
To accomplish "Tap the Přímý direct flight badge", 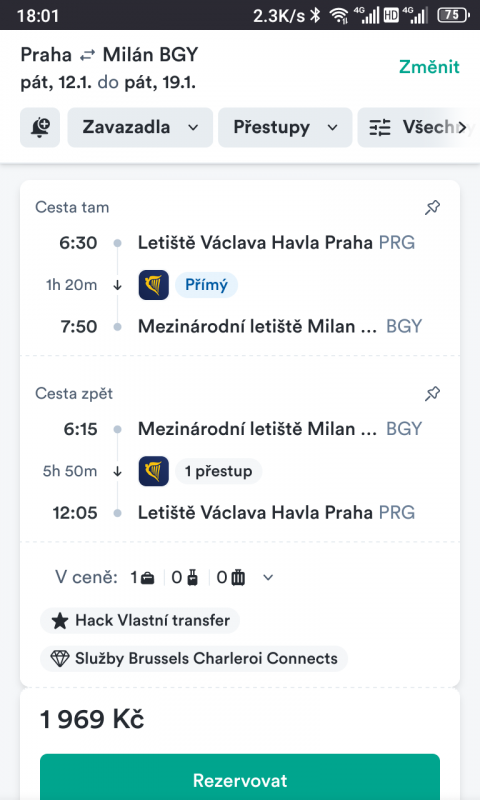I will point(206,285).
